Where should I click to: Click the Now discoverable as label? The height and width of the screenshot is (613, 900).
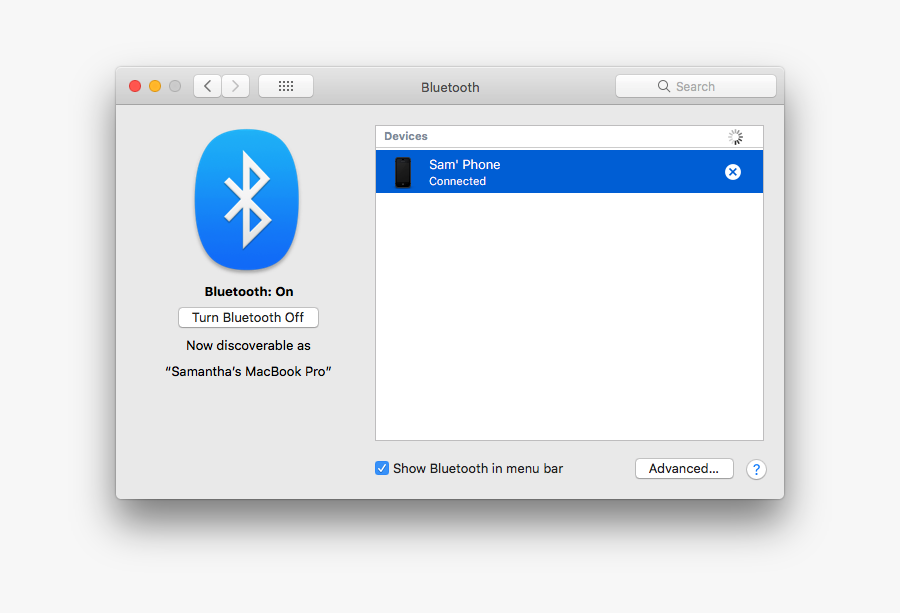coord(248,345)
